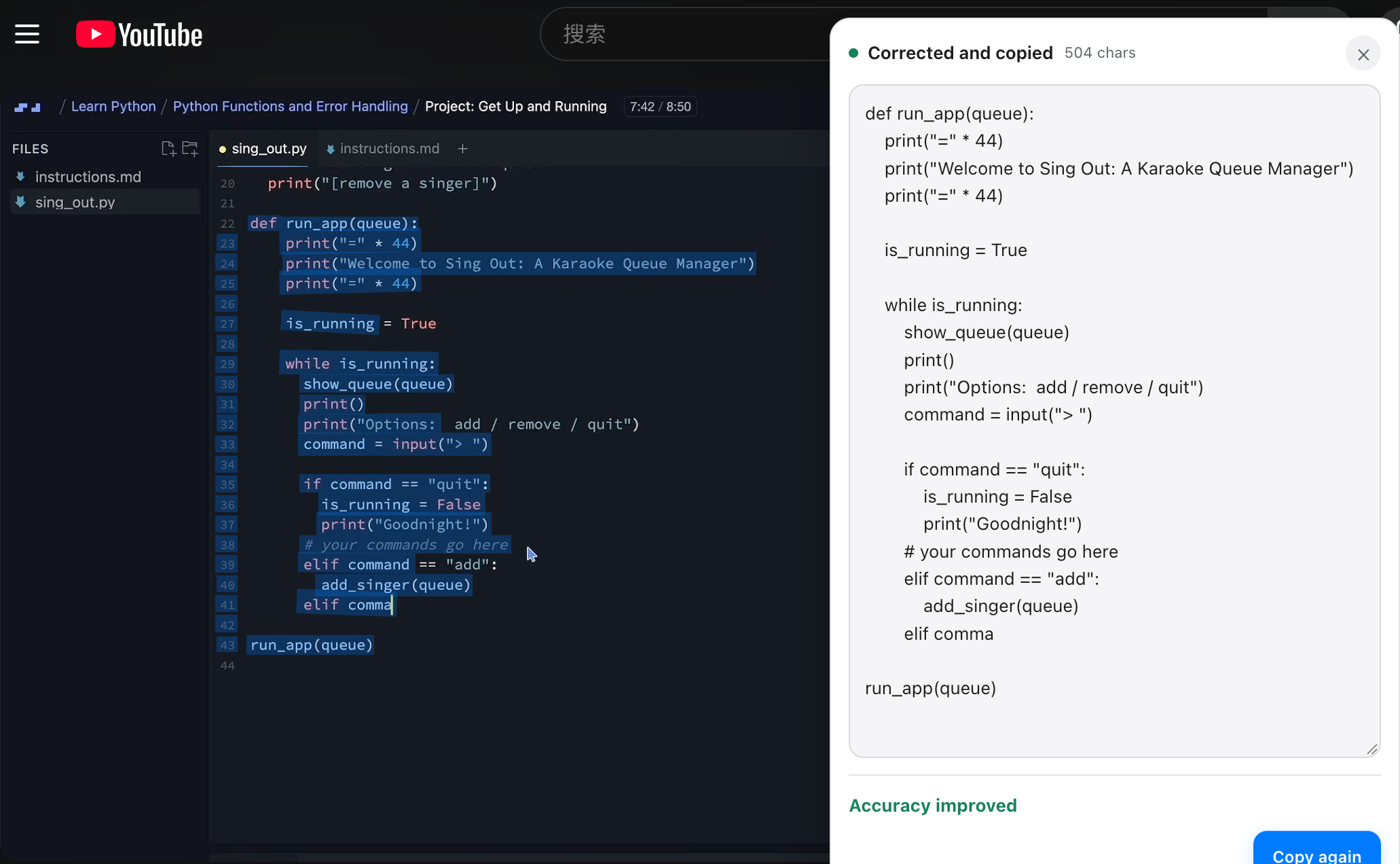Click the Welcome to Sing Out print line in editor
Viewport: 1400px width, 864px height.
click(519, 264)
